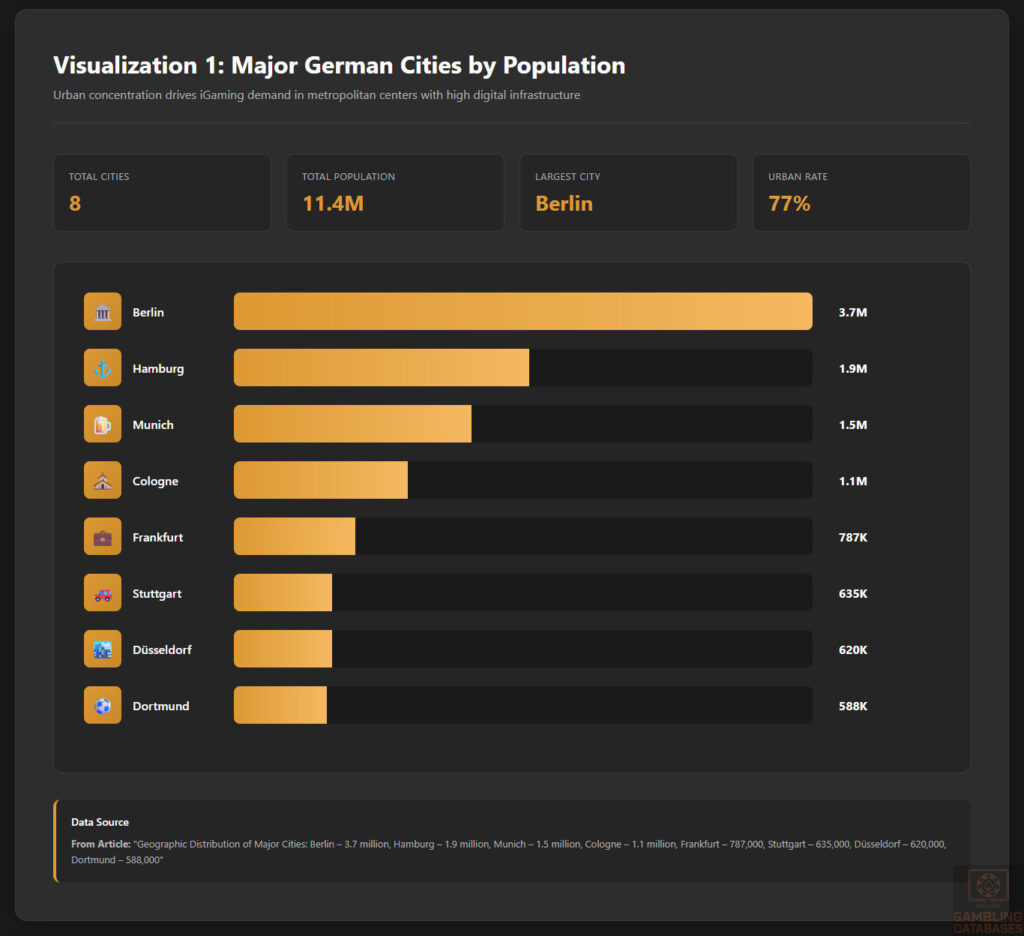The image size is (1024, 936).
Task: Click the Berlin city building icon
Action: click(x=102, y=311)
